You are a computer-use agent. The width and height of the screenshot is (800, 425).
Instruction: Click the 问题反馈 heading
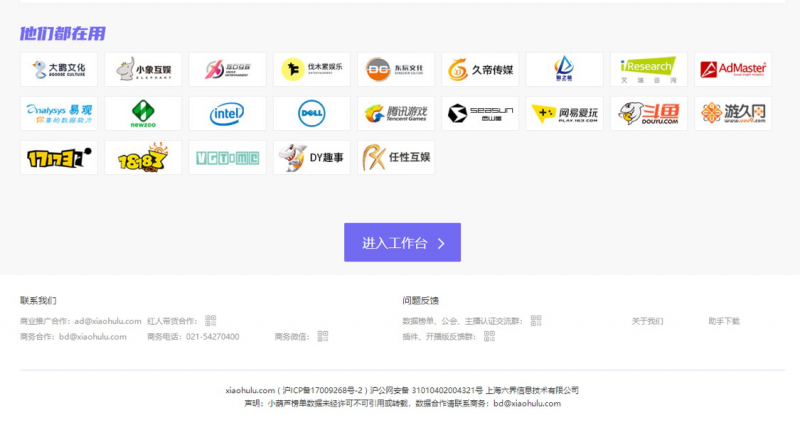[x=420, y=301]
